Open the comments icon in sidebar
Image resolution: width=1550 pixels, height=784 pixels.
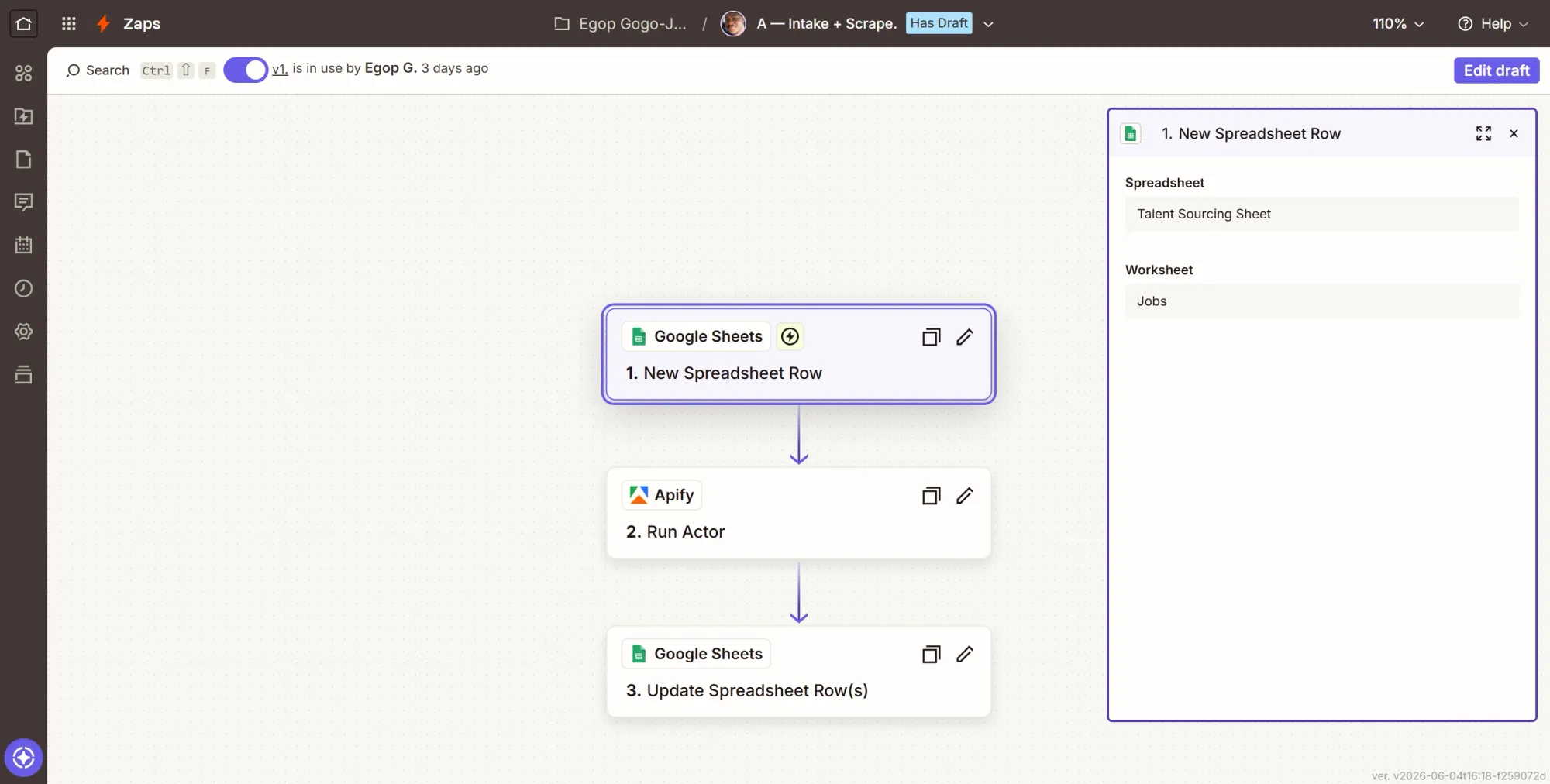click(23, 202)
